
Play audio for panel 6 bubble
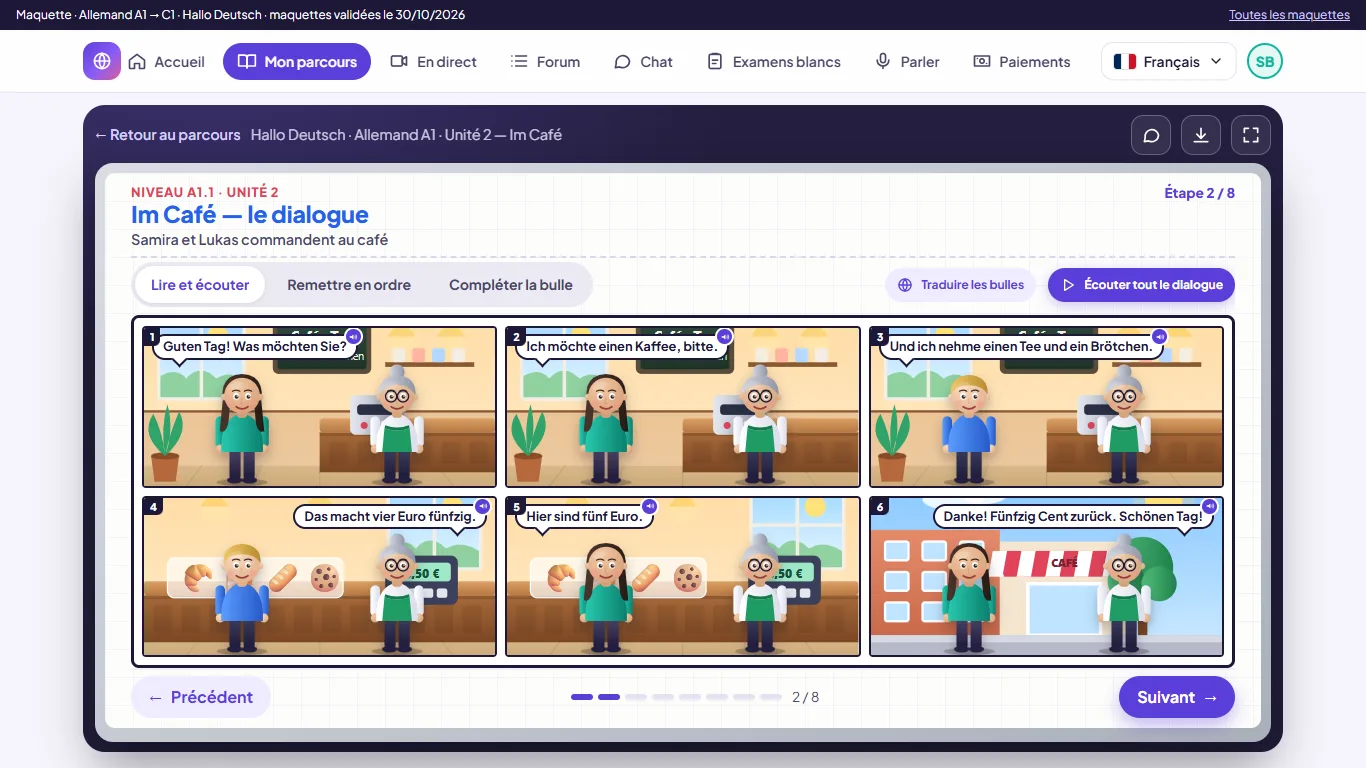[1209, 506]
